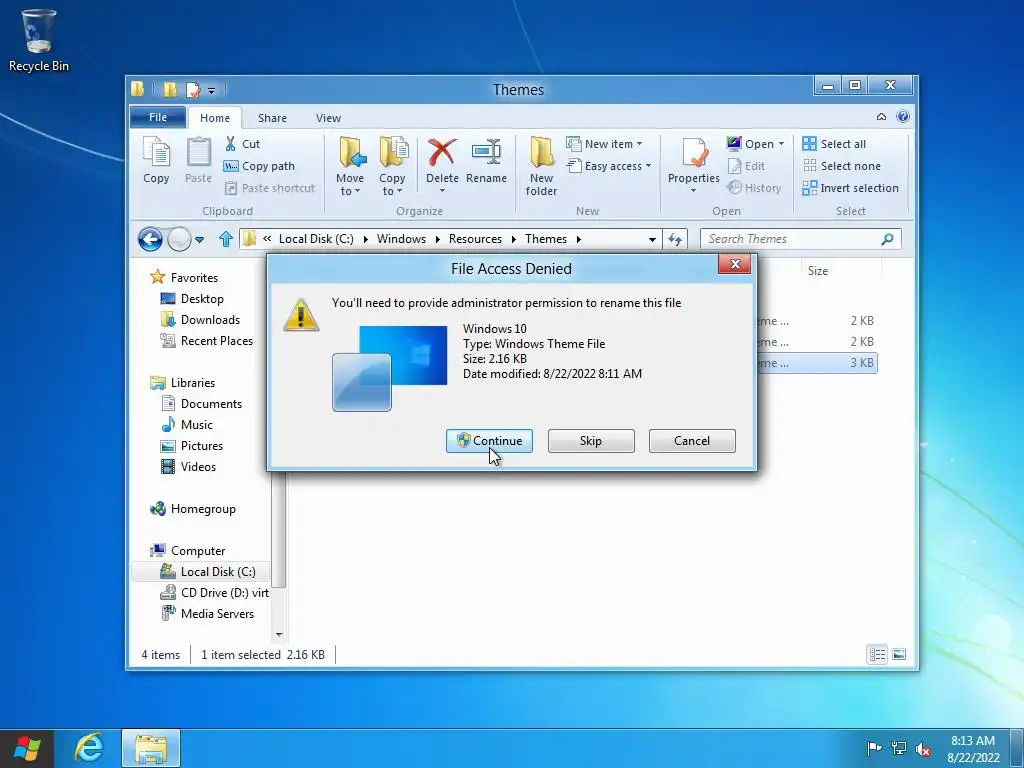Click the Cancel button in dialog
1024x768 pixels.
coord(692,441)
